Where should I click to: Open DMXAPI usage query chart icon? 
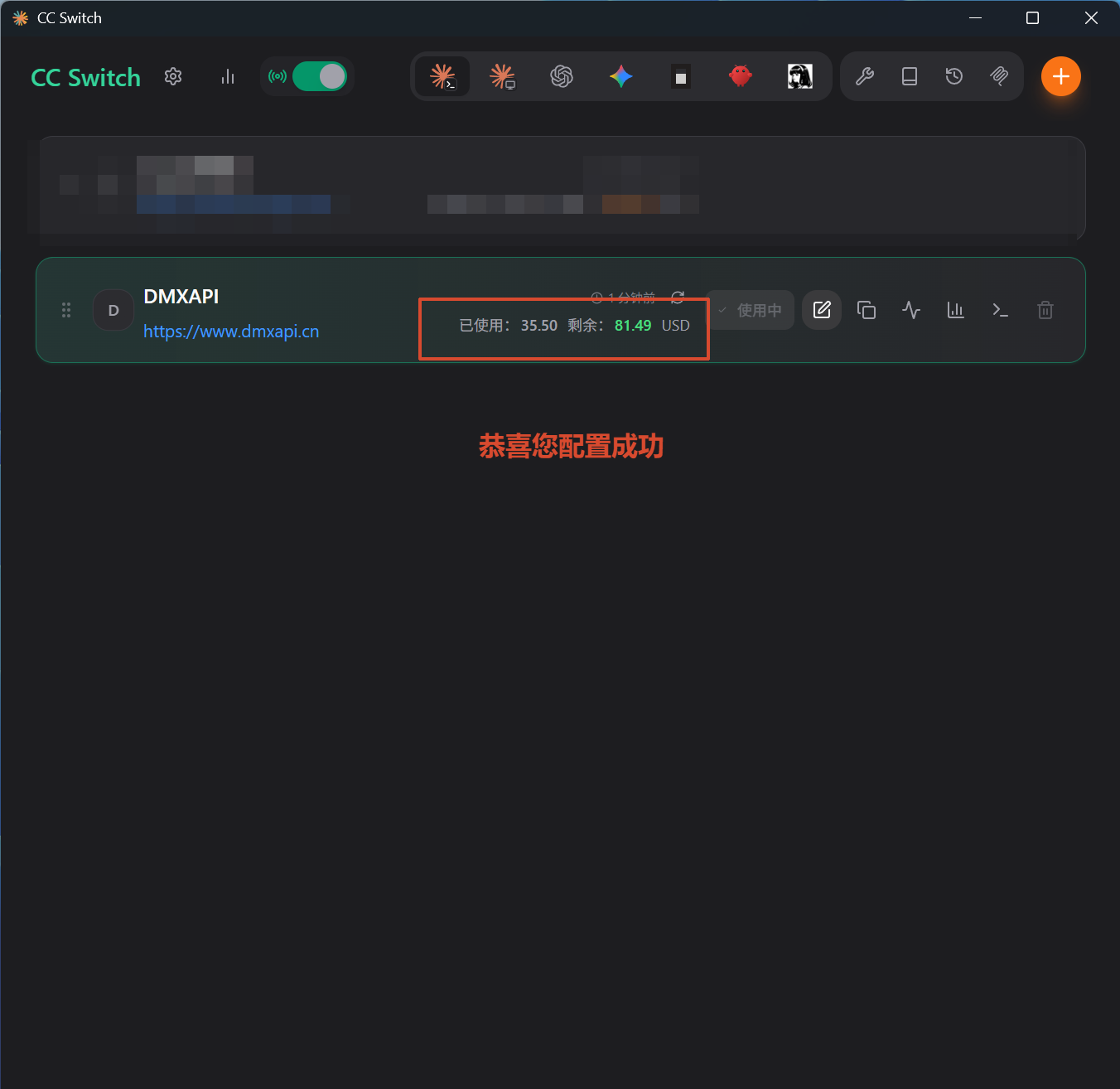956,310
